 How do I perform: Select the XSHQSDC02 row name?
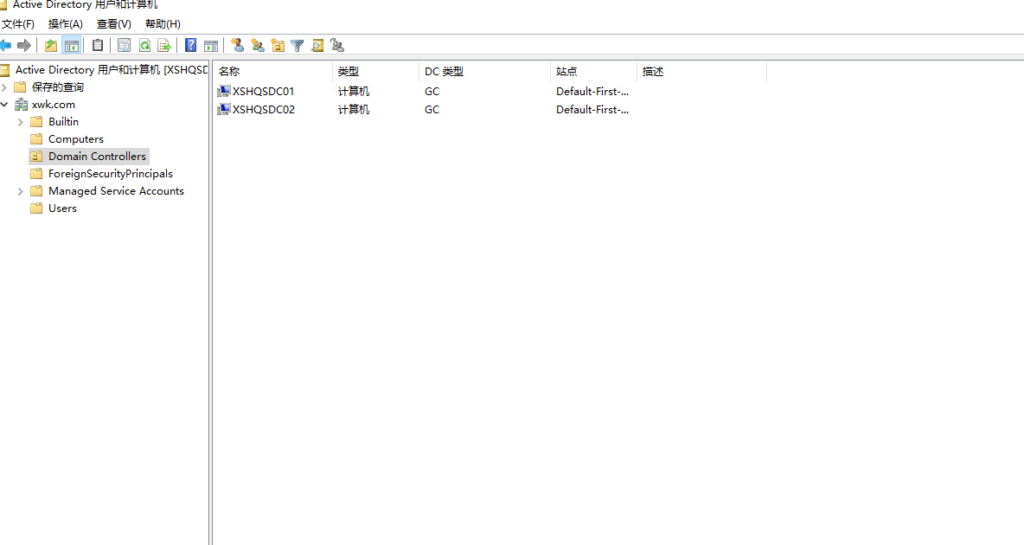[x=263, y=110]
